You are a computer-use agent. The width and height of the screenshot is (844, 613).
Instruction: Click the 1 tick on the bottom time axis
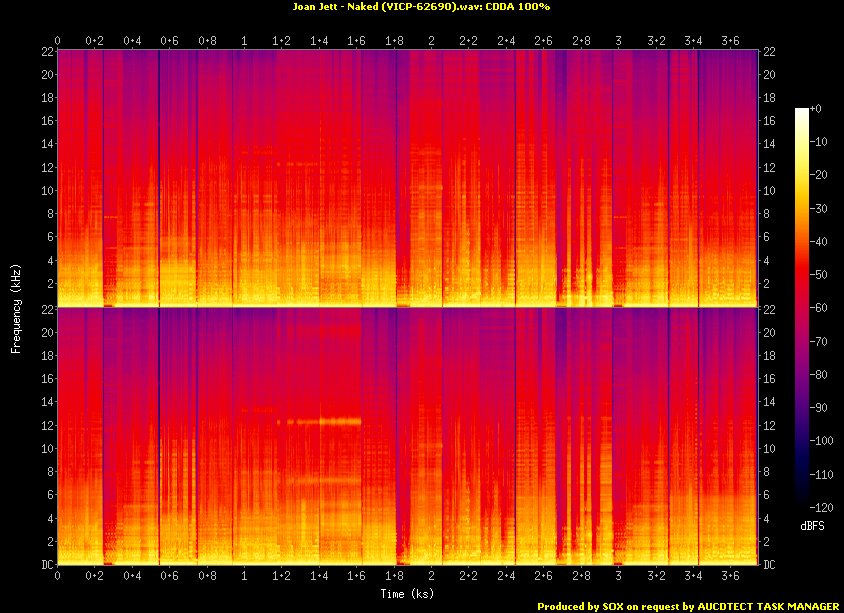point(244,577)
